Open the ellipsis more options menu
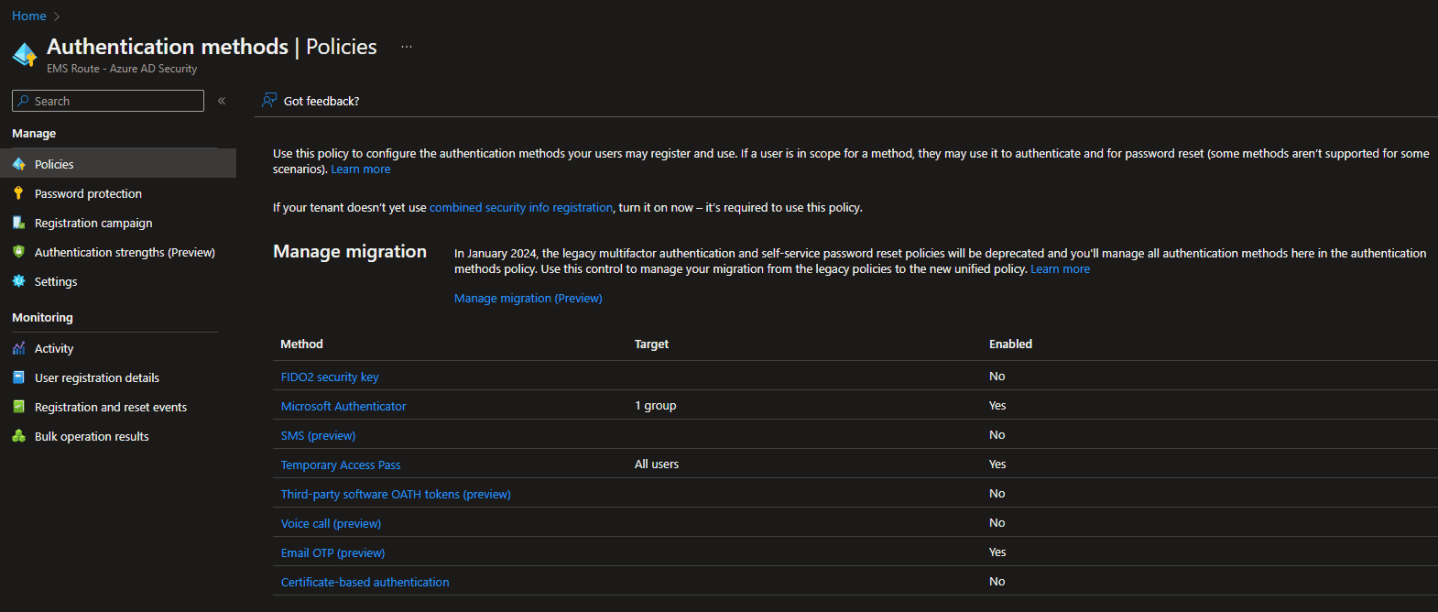The image size is (1438, 612). 407,47
